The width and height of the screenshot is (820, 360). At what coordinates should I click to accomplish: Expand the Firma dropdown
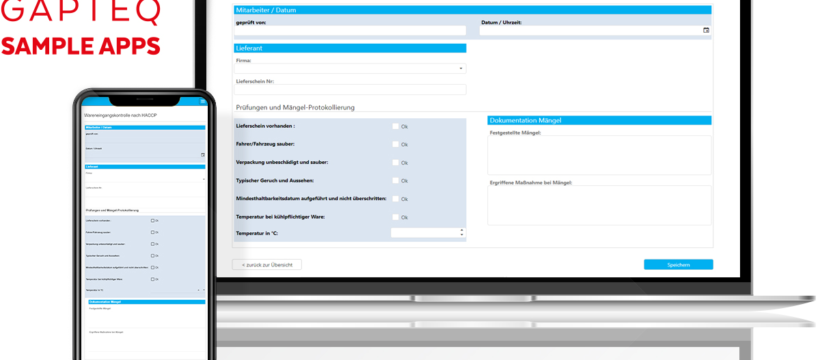pos(350,69)
